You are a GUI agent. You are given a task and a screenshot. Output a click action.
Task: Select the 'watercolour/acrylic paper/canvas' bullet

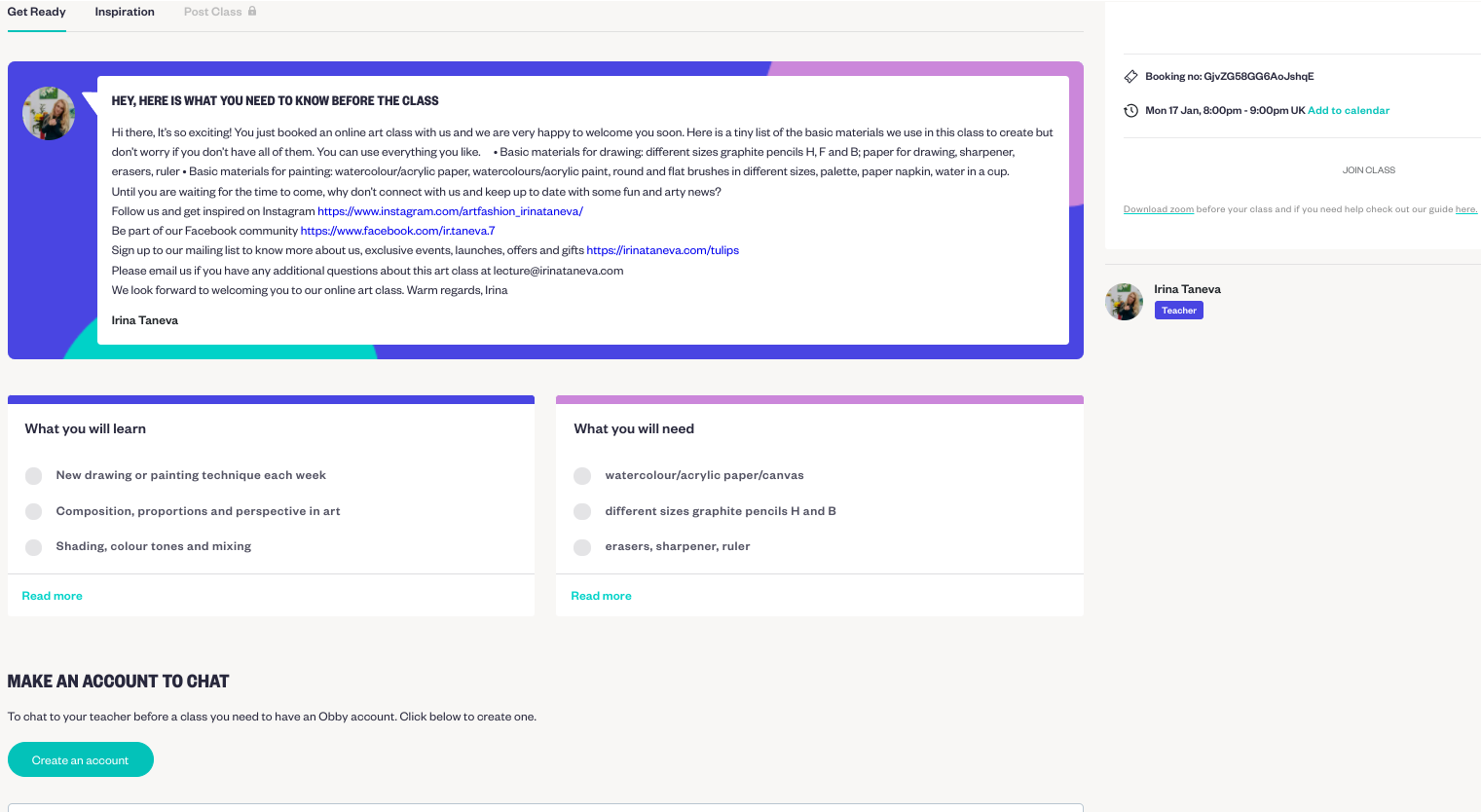pos(582,476)
